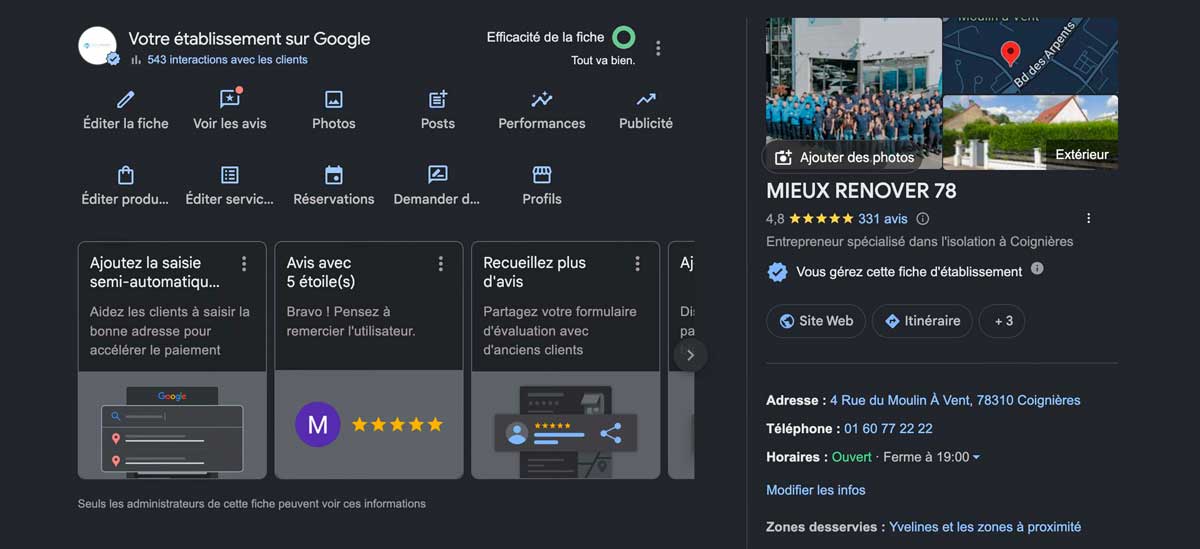Click the purple M reviewer avatar

pos(318,425)
